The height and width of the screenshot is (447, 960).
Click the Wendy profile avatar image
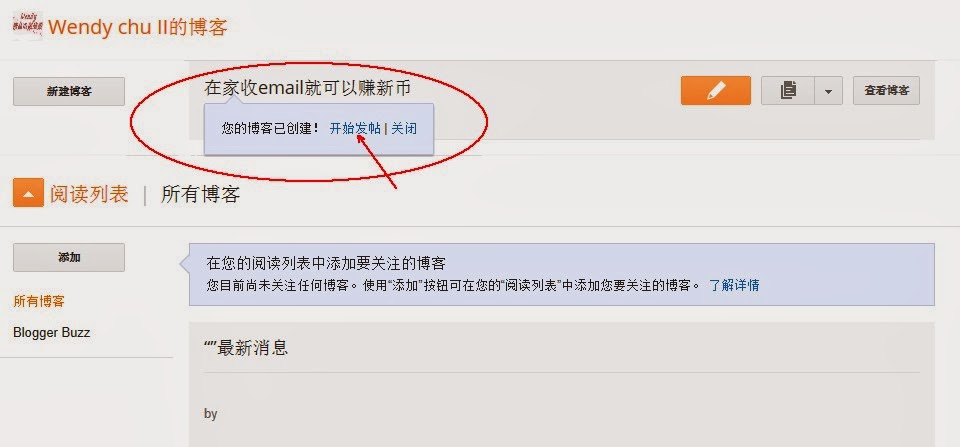28,26
